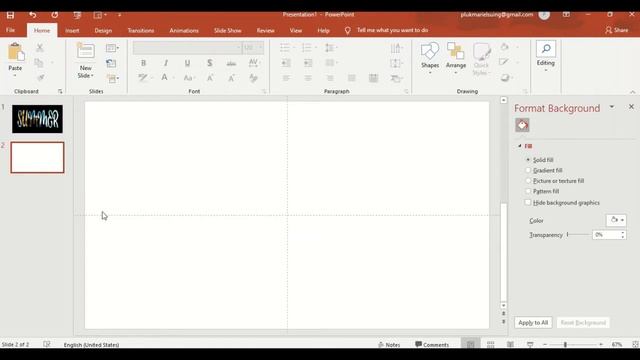
Task: Apply text Shadow with the S icon
Action: click(x=209, y=63)
